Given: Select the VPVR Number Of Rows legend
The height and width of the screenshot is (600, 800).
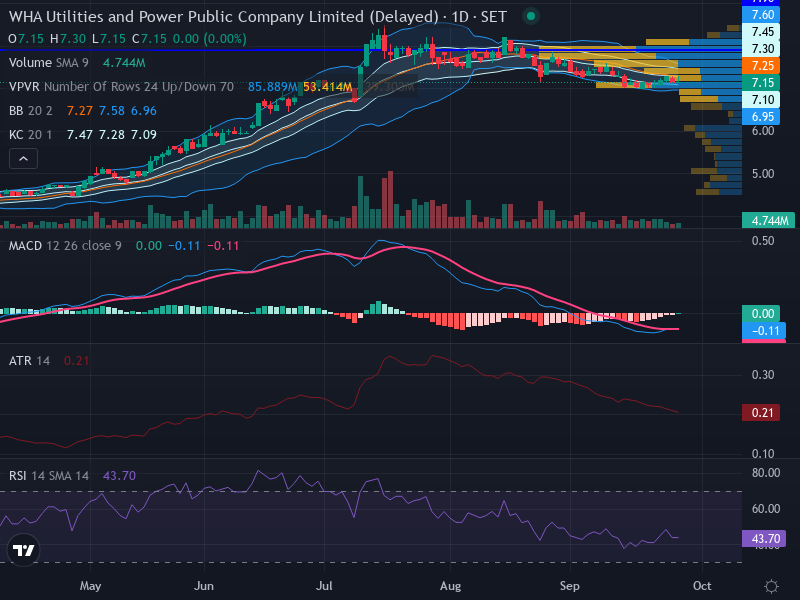Looking at the screenshot, I should coord(121,87).
